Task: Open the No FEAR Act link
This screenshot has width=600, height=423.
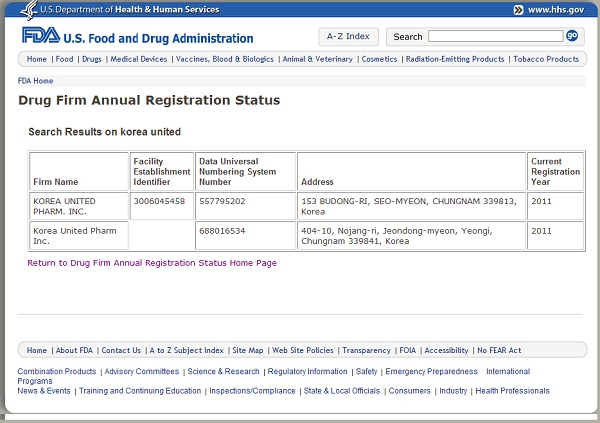Action: click(499, 350)
